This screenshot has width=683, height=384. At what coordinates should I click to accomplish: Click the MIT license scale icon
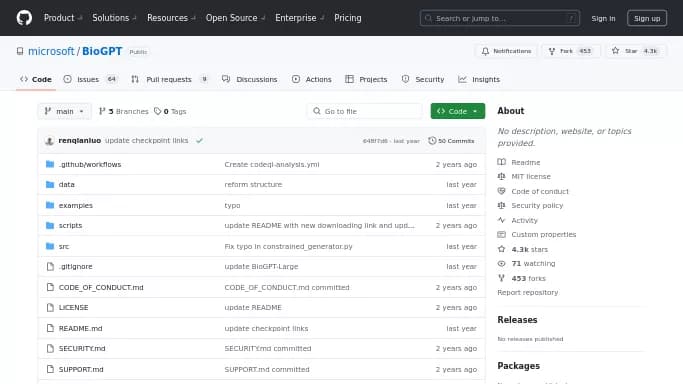click(501, 176)
